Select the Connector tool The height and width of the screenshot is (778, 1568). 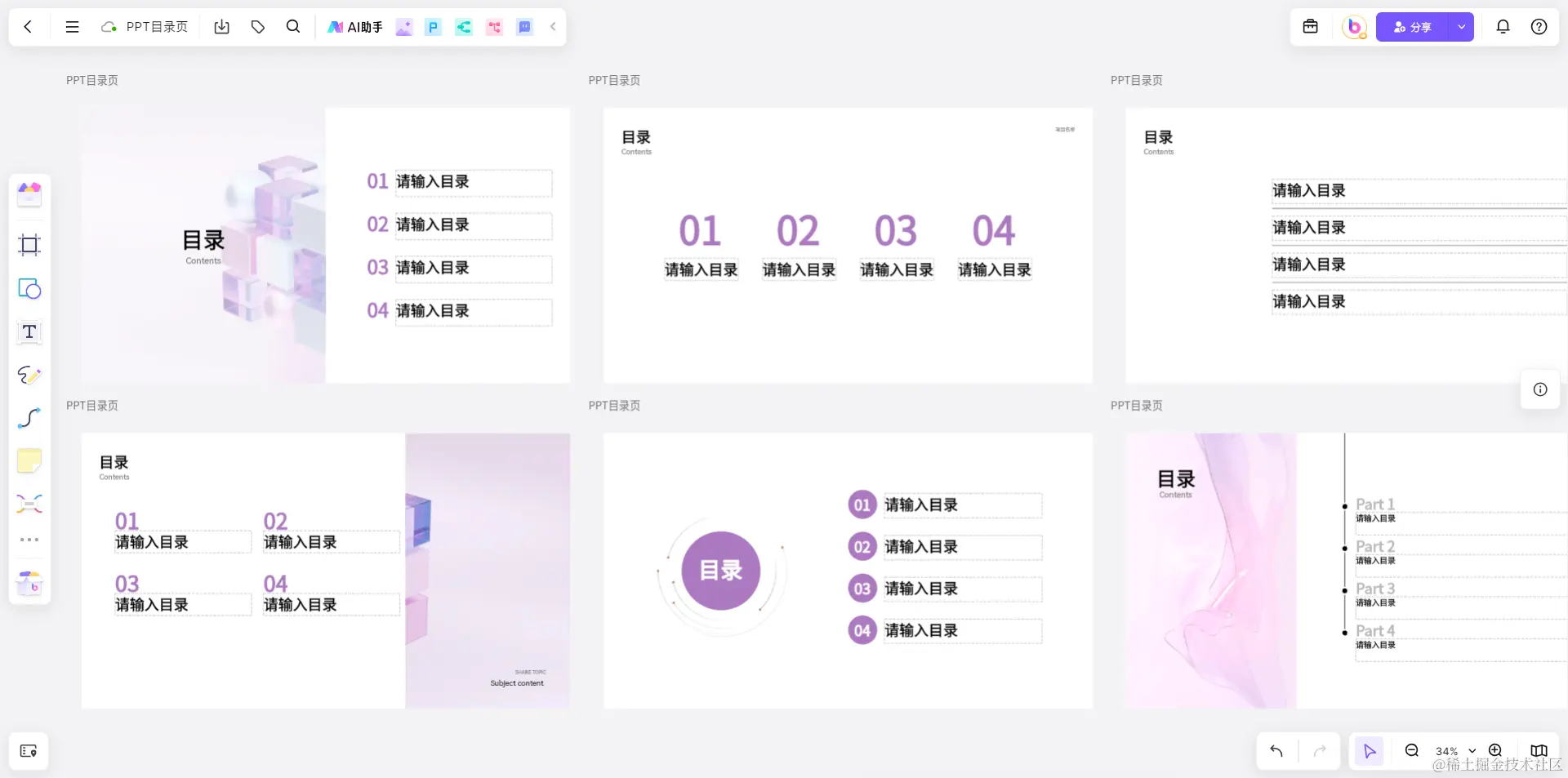(29, 418)
